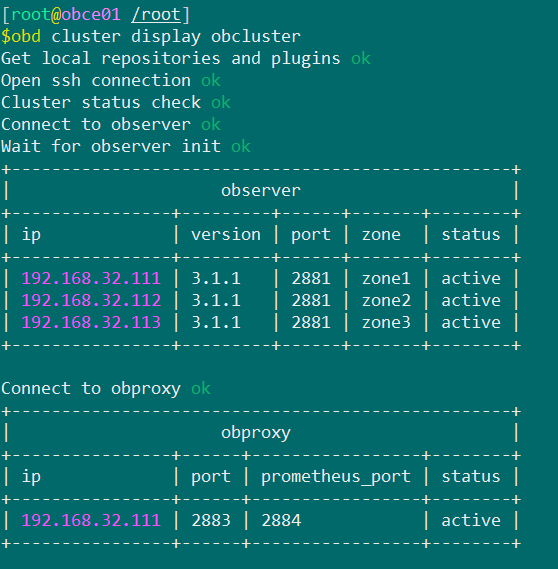Click the prometheus port value 2884

tap(281, 521)
